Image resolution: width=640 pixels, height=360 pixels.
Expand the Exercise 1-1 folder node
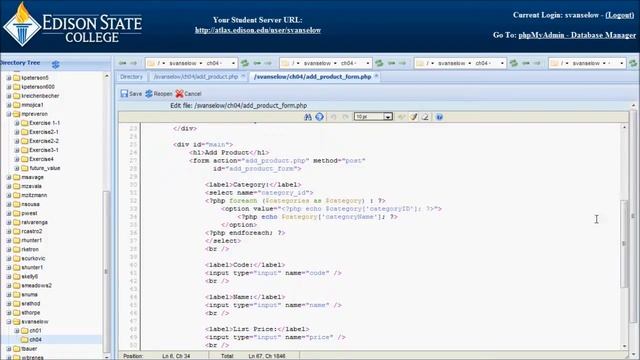(17, 123)
